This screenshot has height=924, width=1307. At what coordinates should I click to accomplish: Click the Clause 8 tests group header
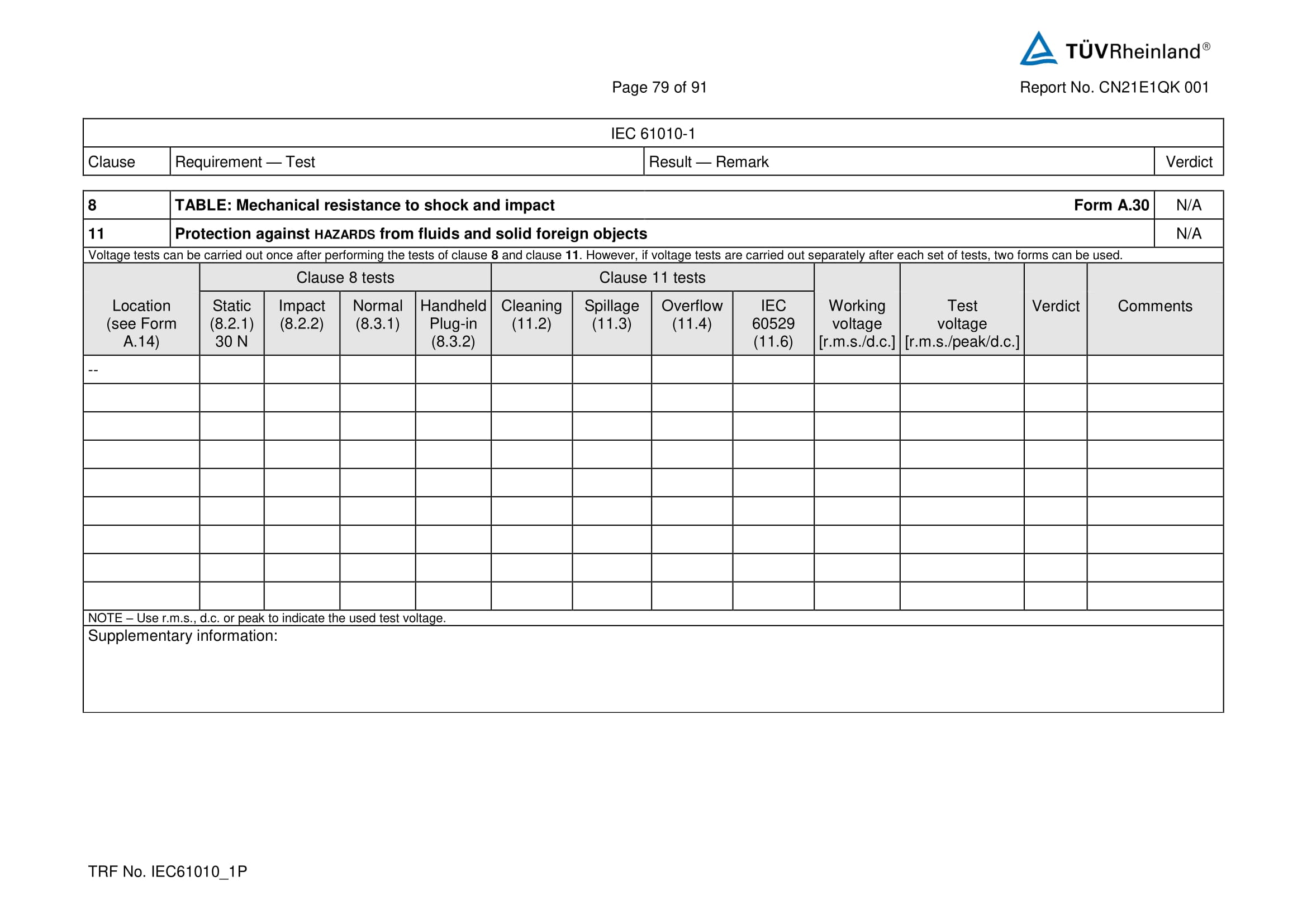tap(345, 278)
